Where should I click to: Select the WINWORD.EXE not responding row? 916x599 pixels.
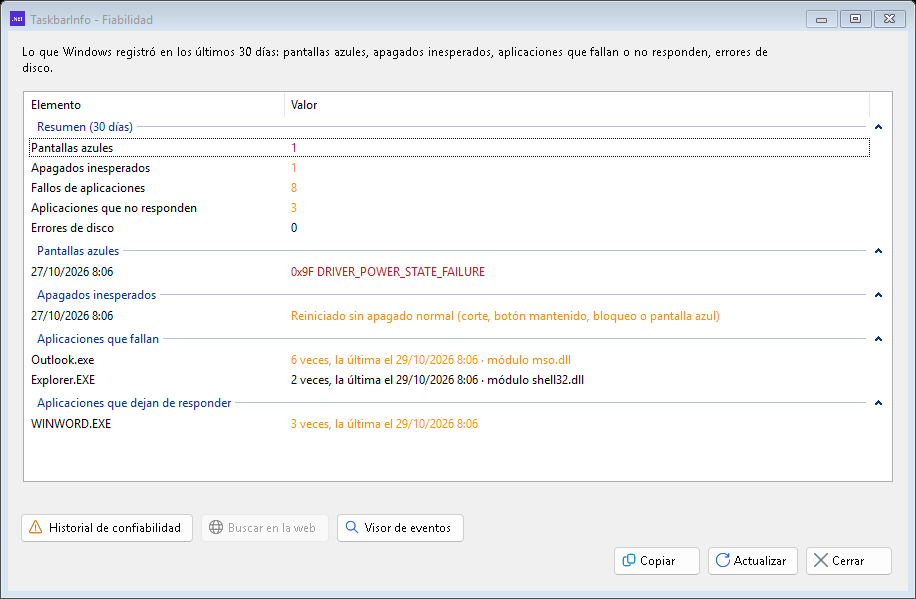click(449, 424)
